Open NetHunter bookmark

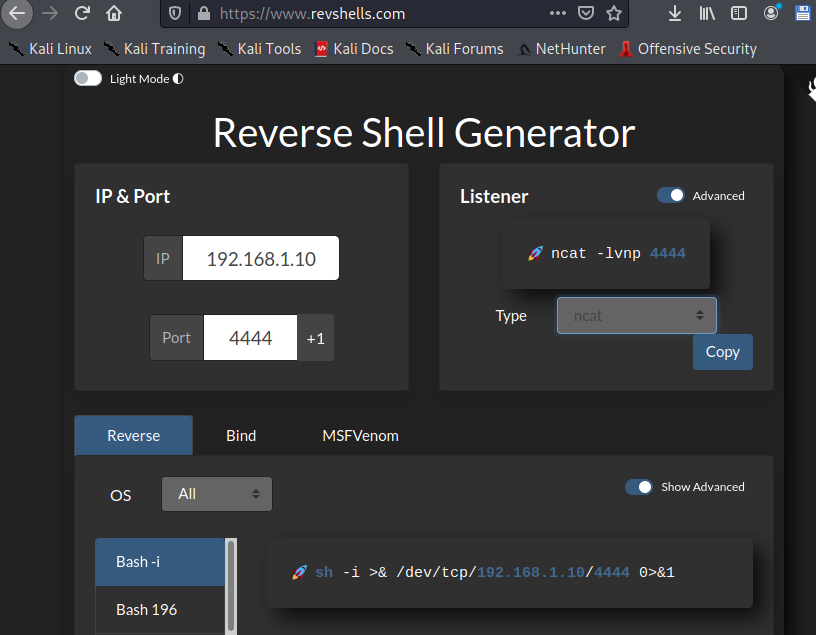[561, 49]
